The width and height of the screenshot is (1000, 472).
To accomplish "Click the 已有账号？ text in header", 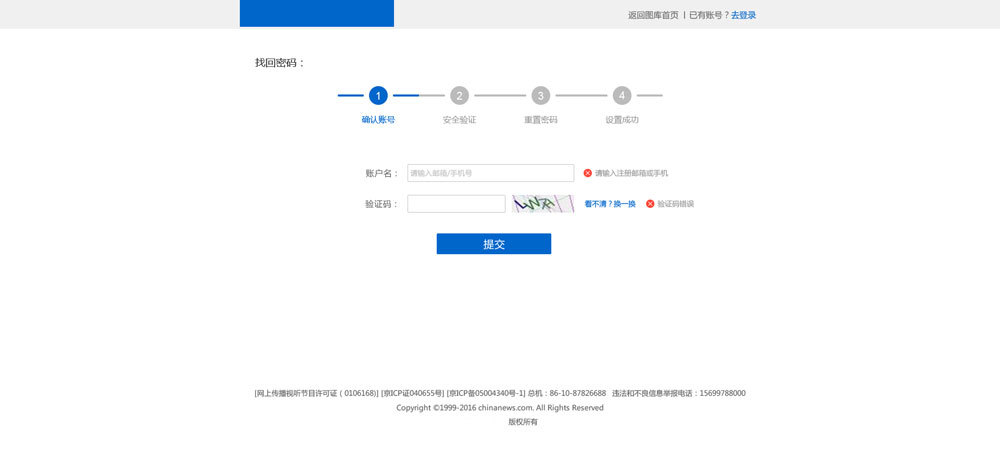I will (709, 15).
